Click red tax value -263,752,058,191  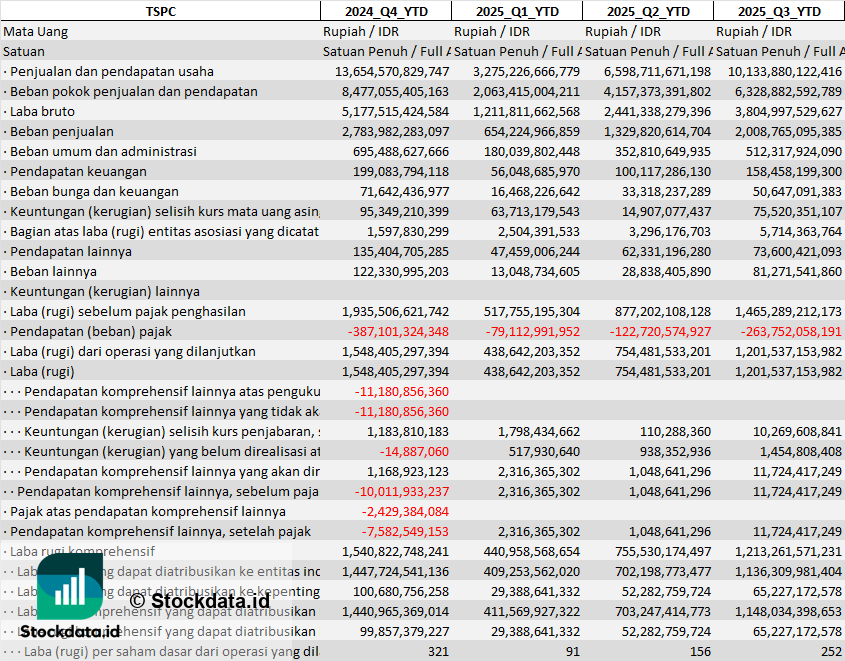click(x=791, y=331)
